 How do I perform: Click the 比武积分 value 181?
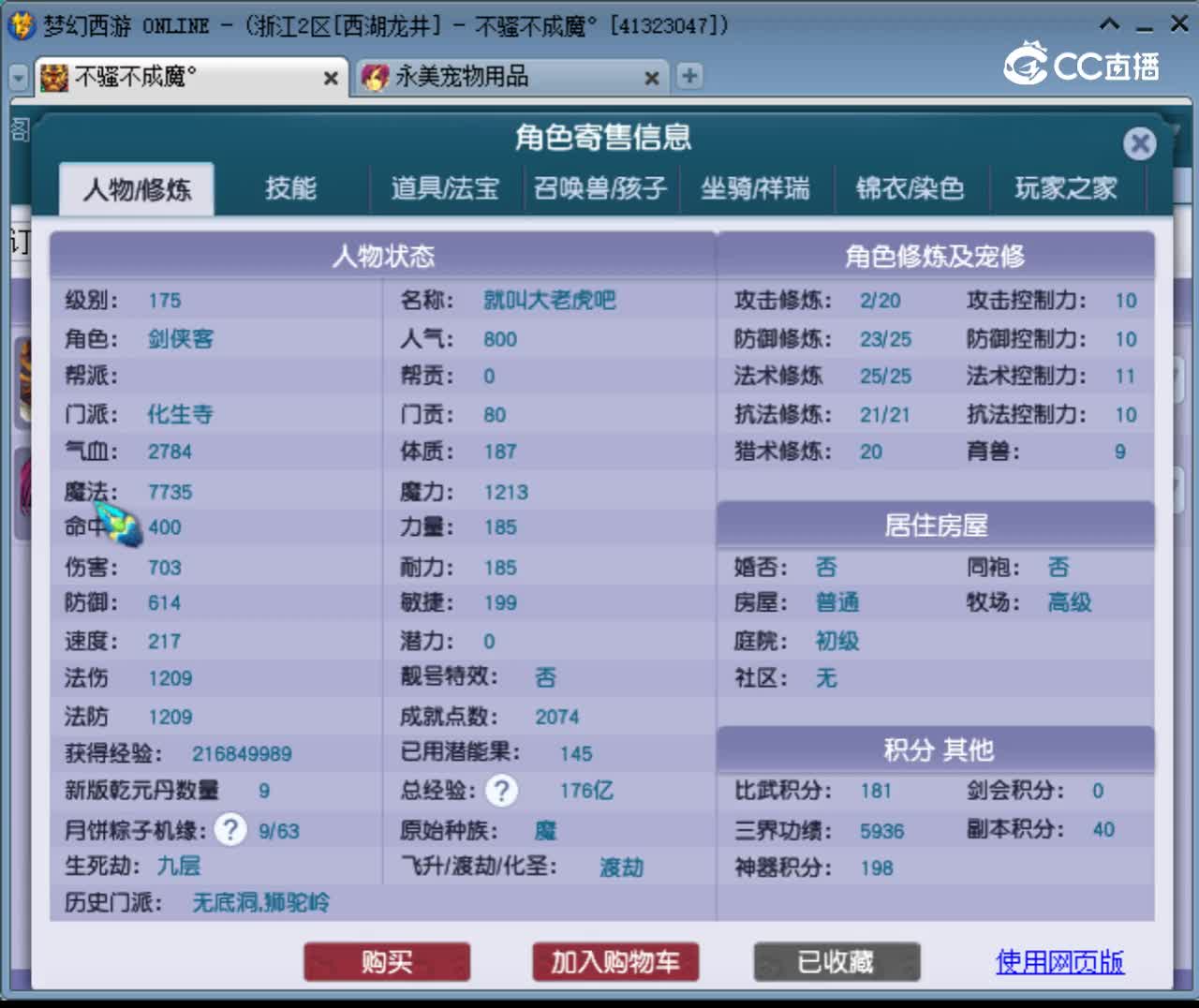(x=876, y=791)
